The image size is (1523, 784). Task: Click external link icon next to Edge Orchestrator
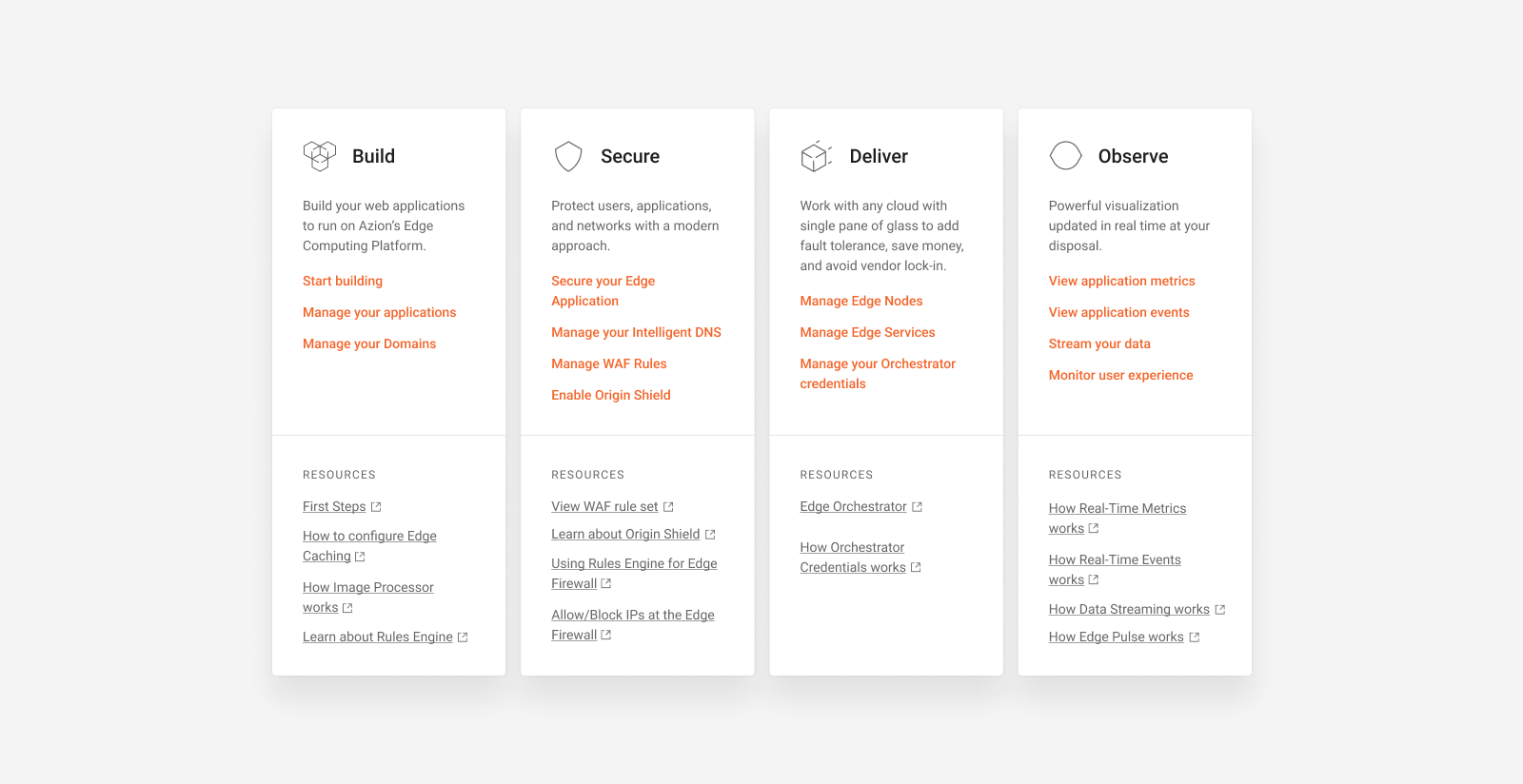pos(917,507)
